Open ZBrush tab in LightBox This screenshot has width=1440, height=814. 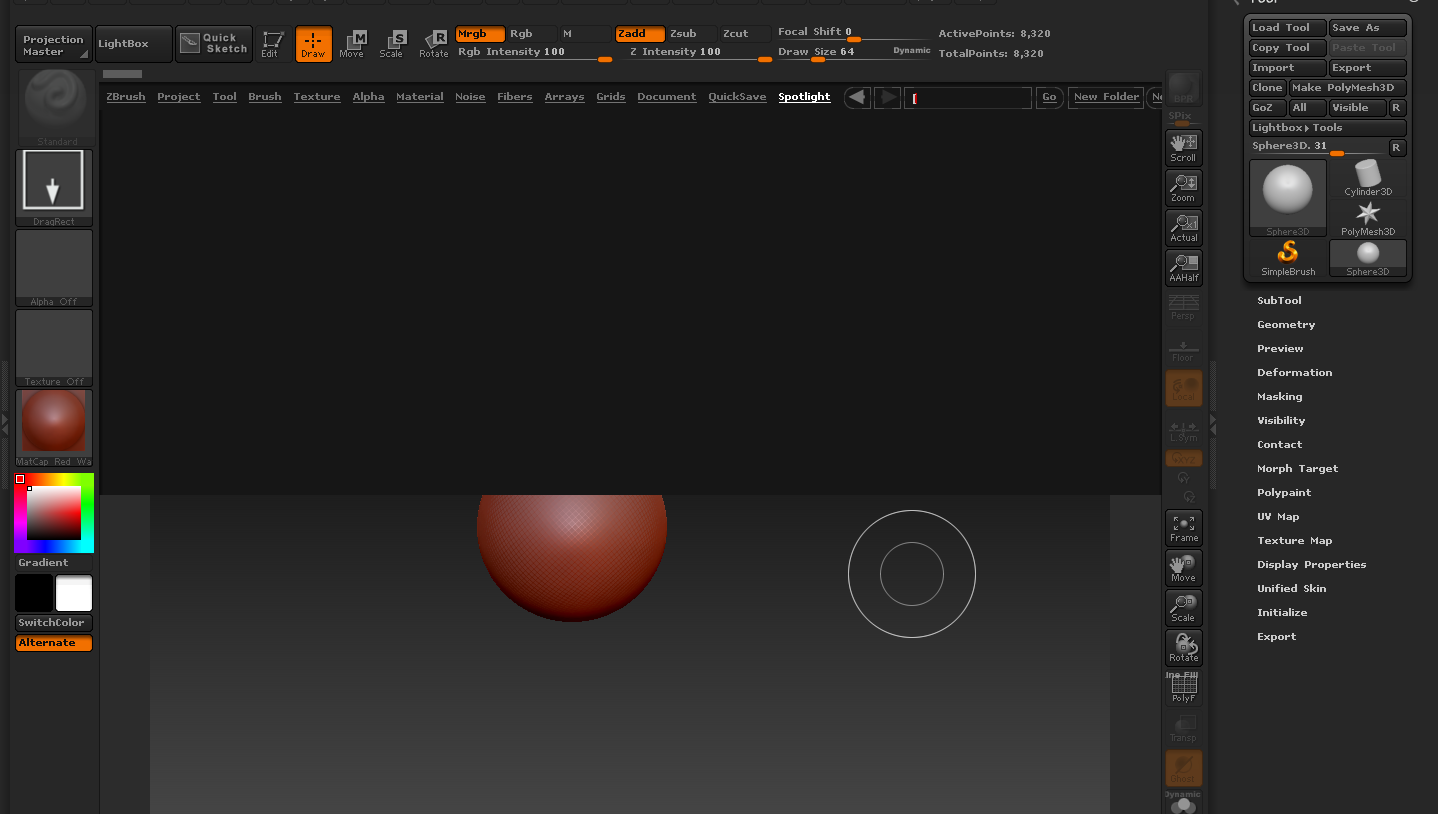click(x=126, y=97)
